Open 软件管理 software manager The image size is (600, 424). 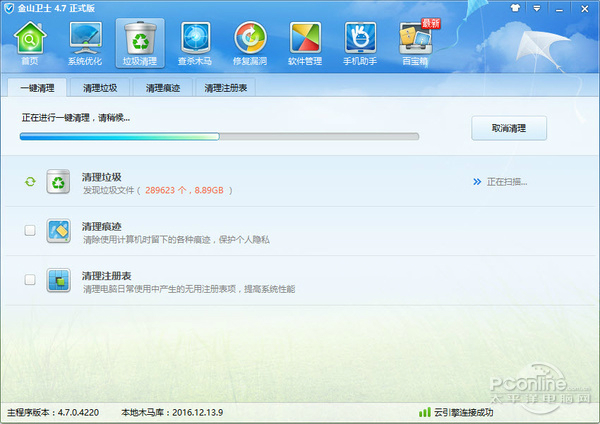[x=305, y=43]
